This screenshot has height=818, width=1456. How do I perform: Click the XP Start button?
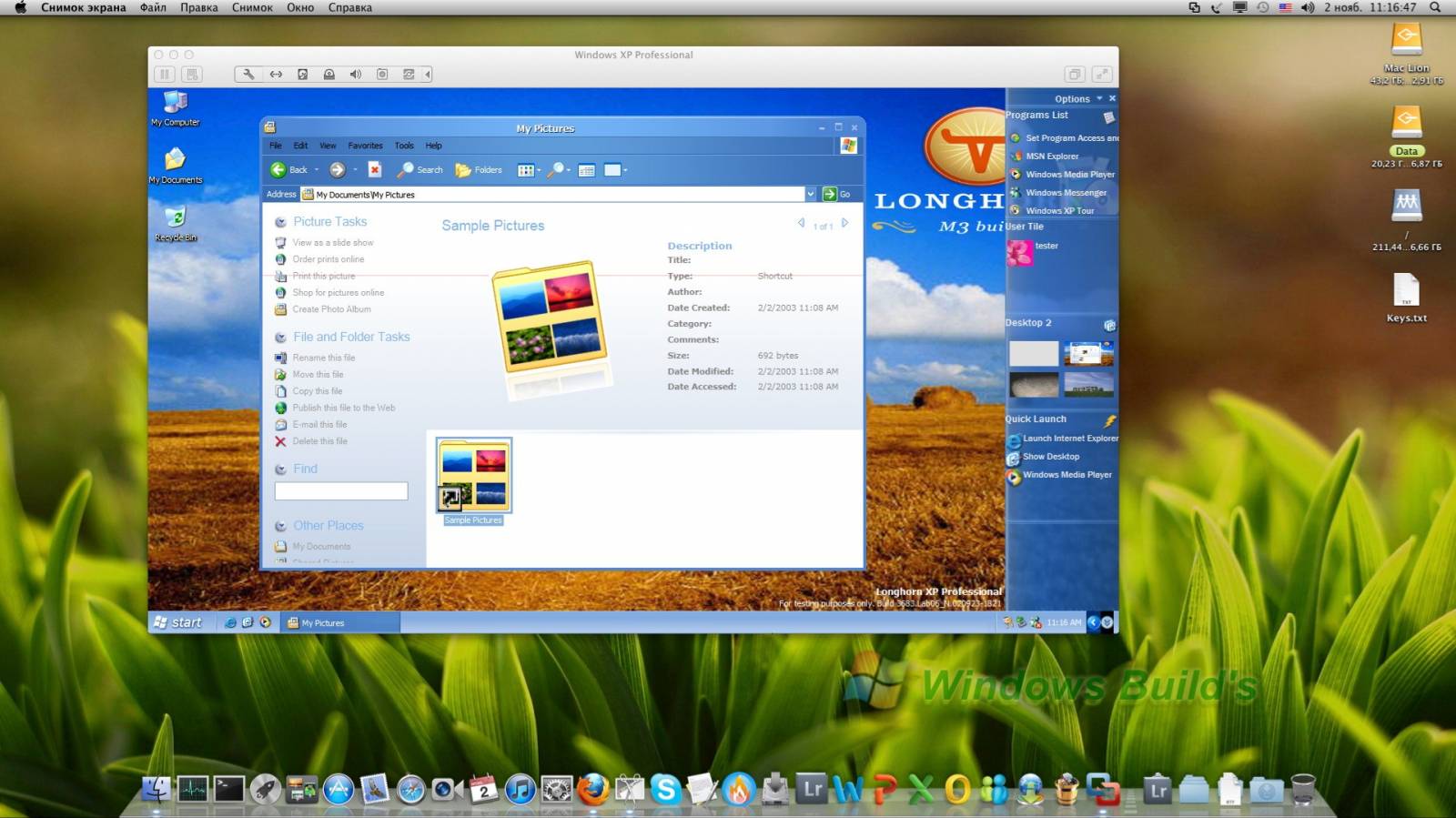178,622
